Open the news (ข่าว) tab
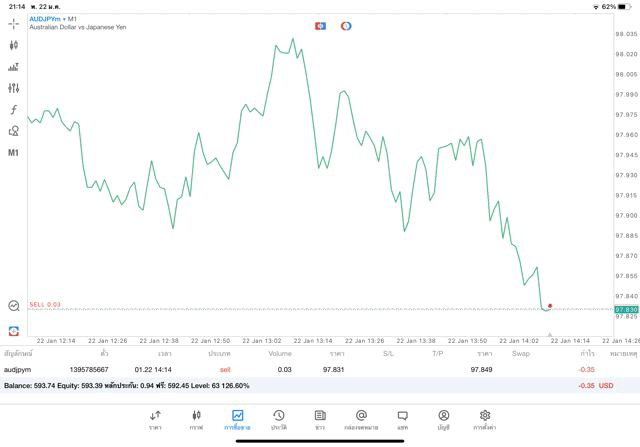The width and height of the screenshot is (640, 447). click(319, 419)
